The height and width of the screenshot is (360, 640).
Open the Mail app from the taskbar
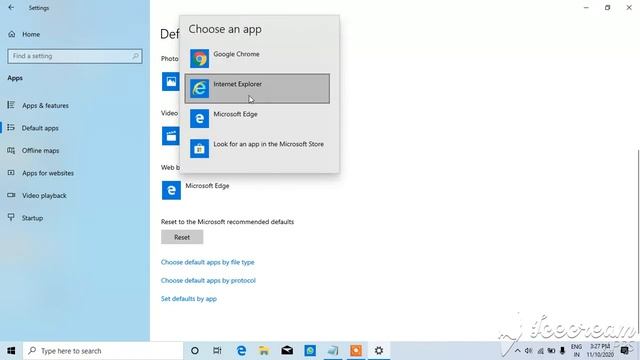pyautogui.click(x=287, y=351)
